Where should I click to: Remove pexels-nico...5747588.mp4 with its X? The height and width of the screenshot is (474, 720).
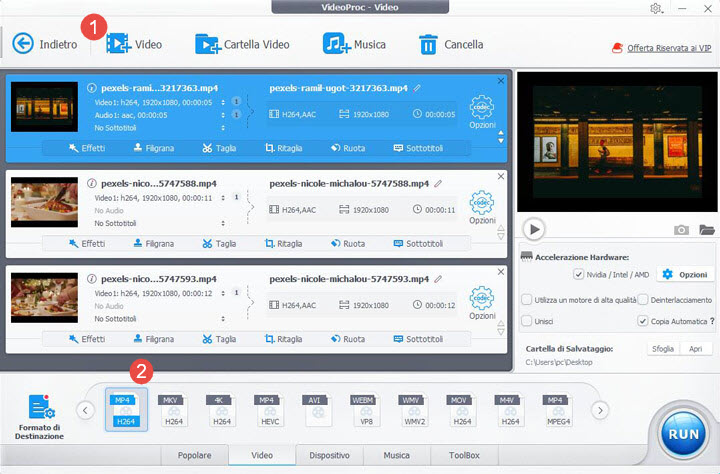point(501,176)
